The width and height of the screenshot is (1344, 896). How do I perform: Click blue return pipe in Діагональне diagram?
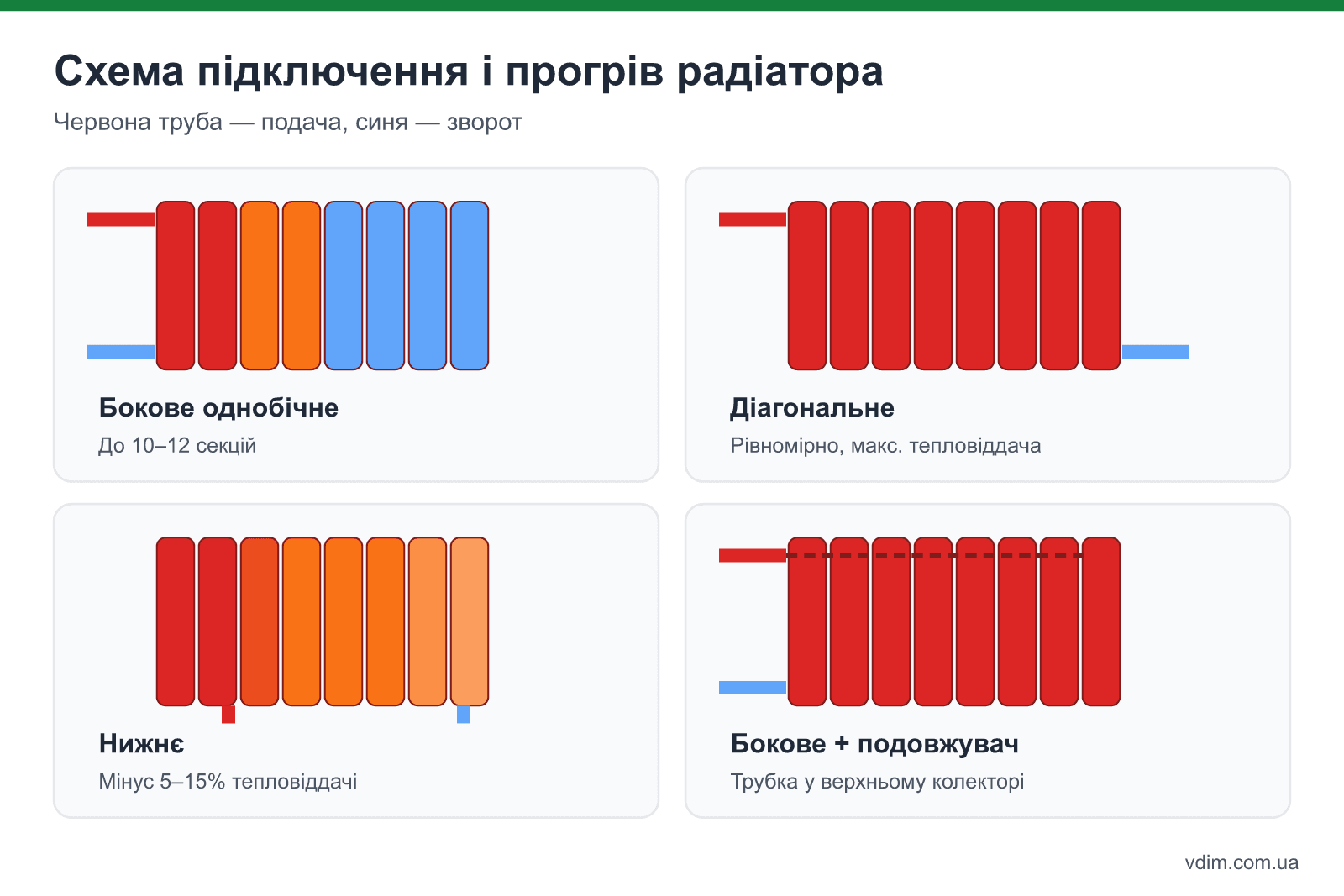1156,352
